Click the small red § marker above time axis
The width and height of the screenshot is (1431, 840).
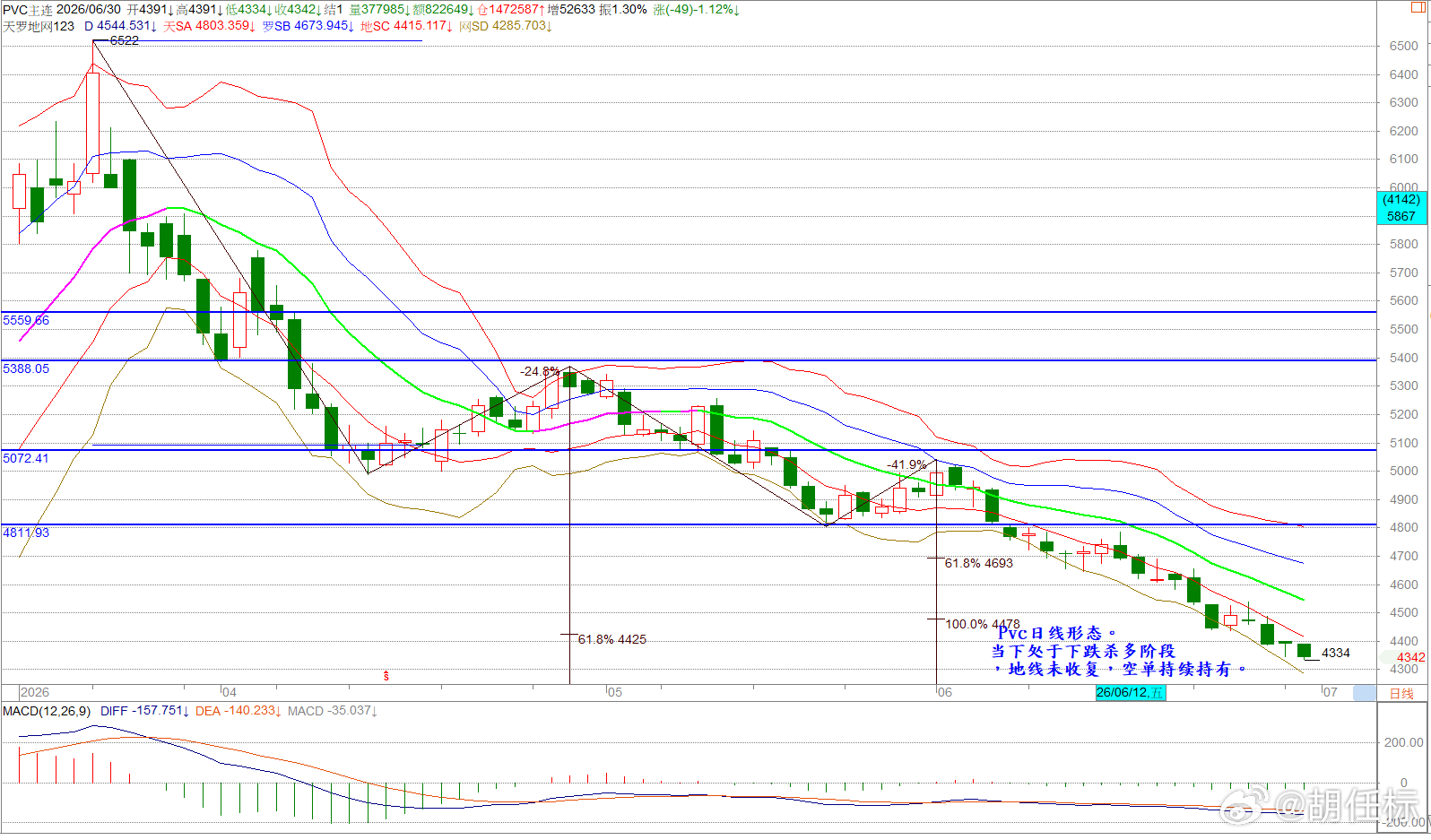click(x=386, y=675)
